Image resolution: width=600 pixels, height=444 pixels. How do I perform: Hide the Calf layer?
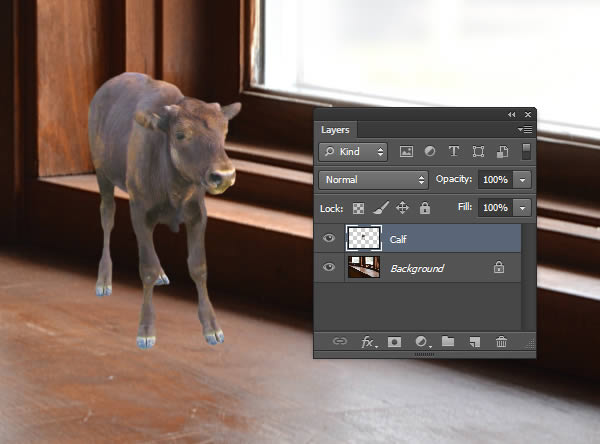click(329, 238)
